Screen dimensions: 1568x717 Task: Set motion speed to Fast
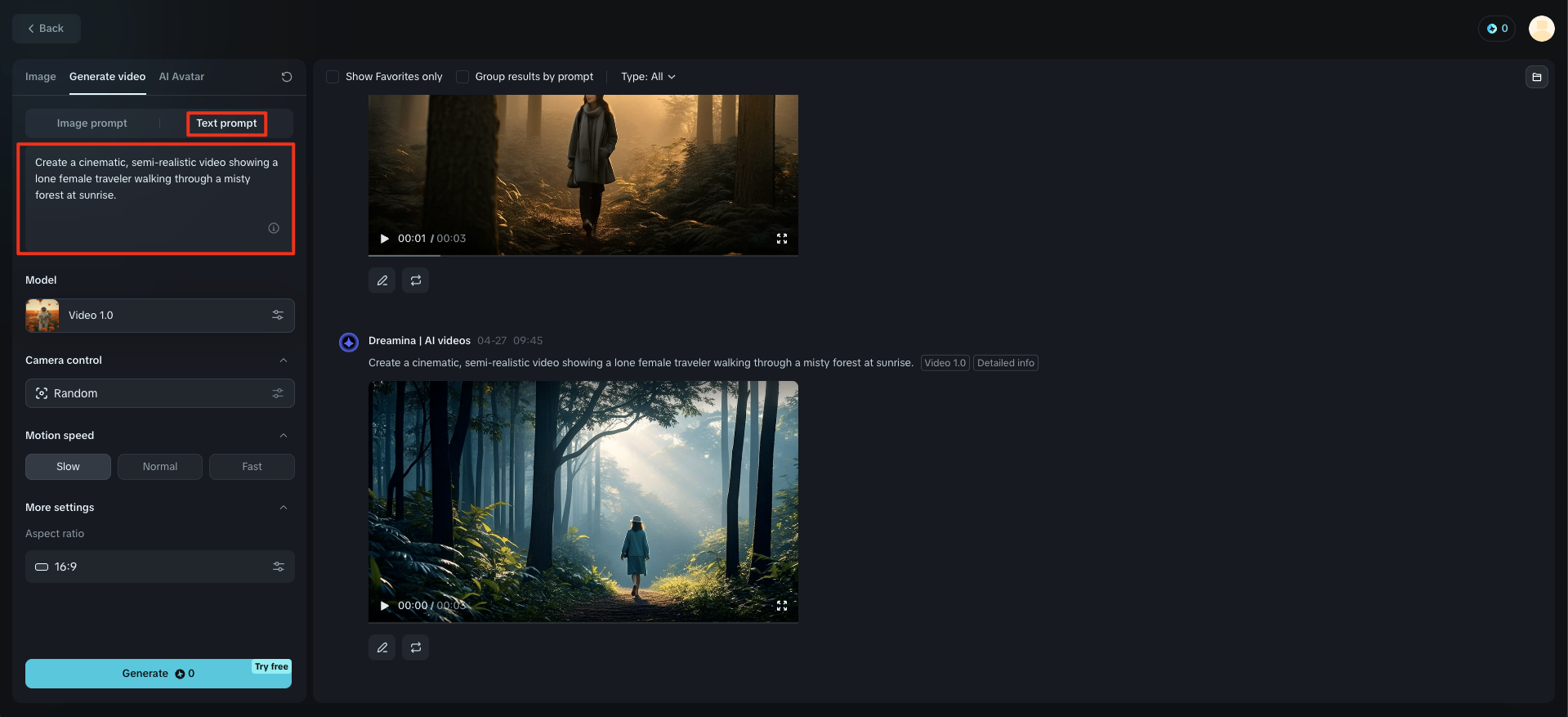pos(252,467)
